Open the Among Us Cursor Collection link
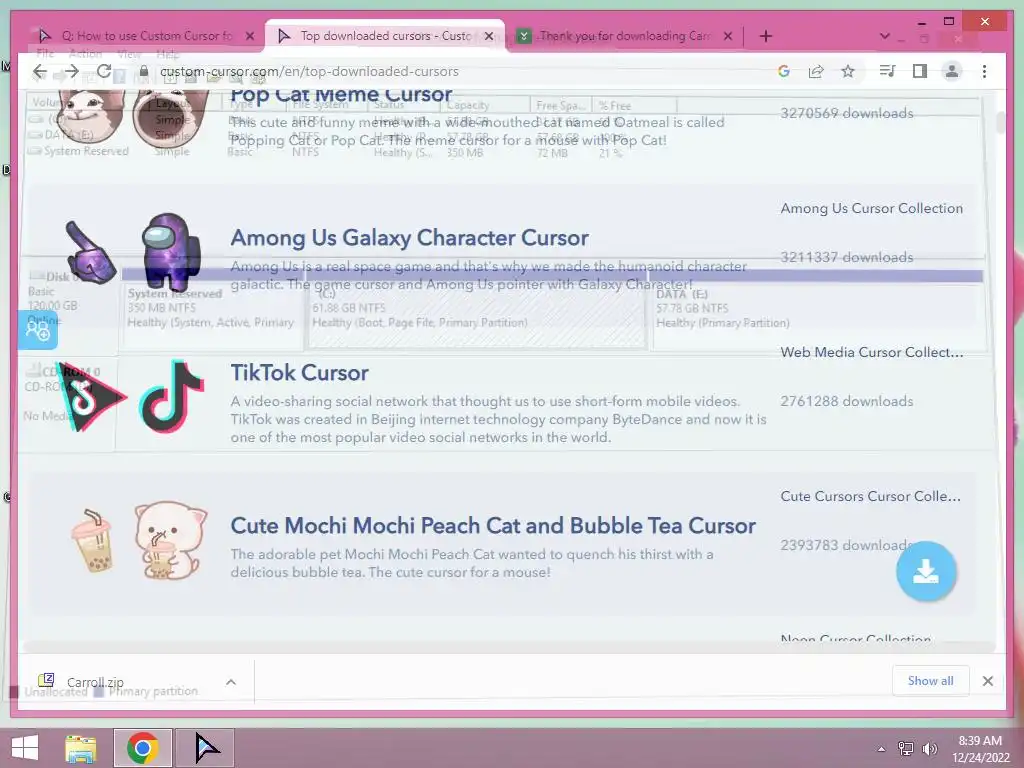This screenshot has width=1024, height=768. pos(871,208)
